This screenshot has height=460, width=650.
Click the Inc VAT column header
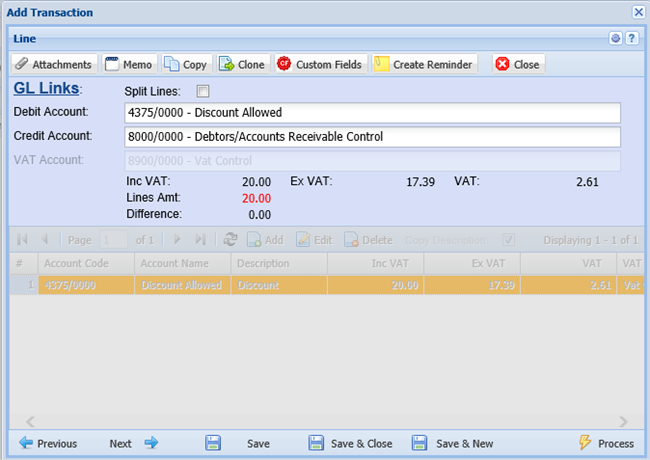tap(375, 263)
